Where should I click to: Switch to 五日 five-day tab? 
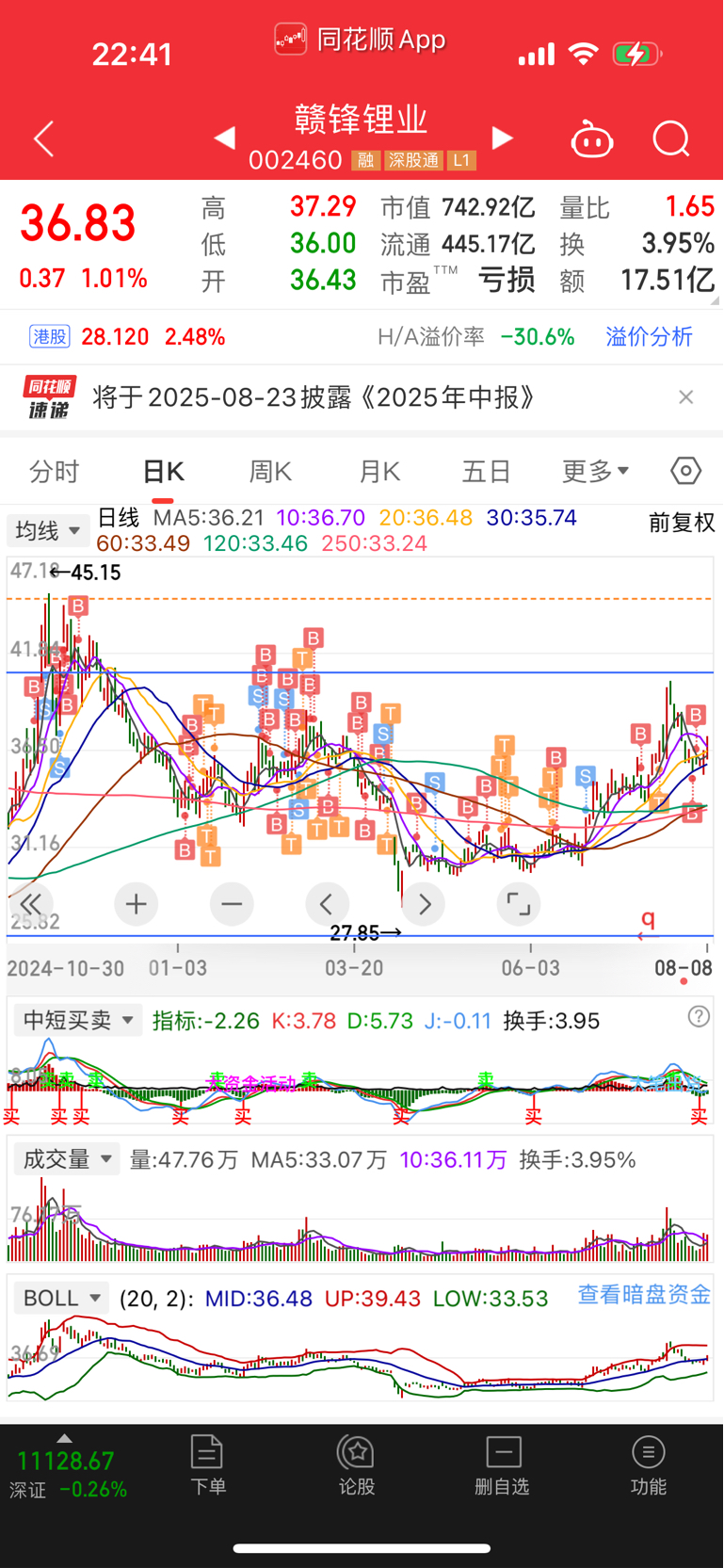click(487, 471)
